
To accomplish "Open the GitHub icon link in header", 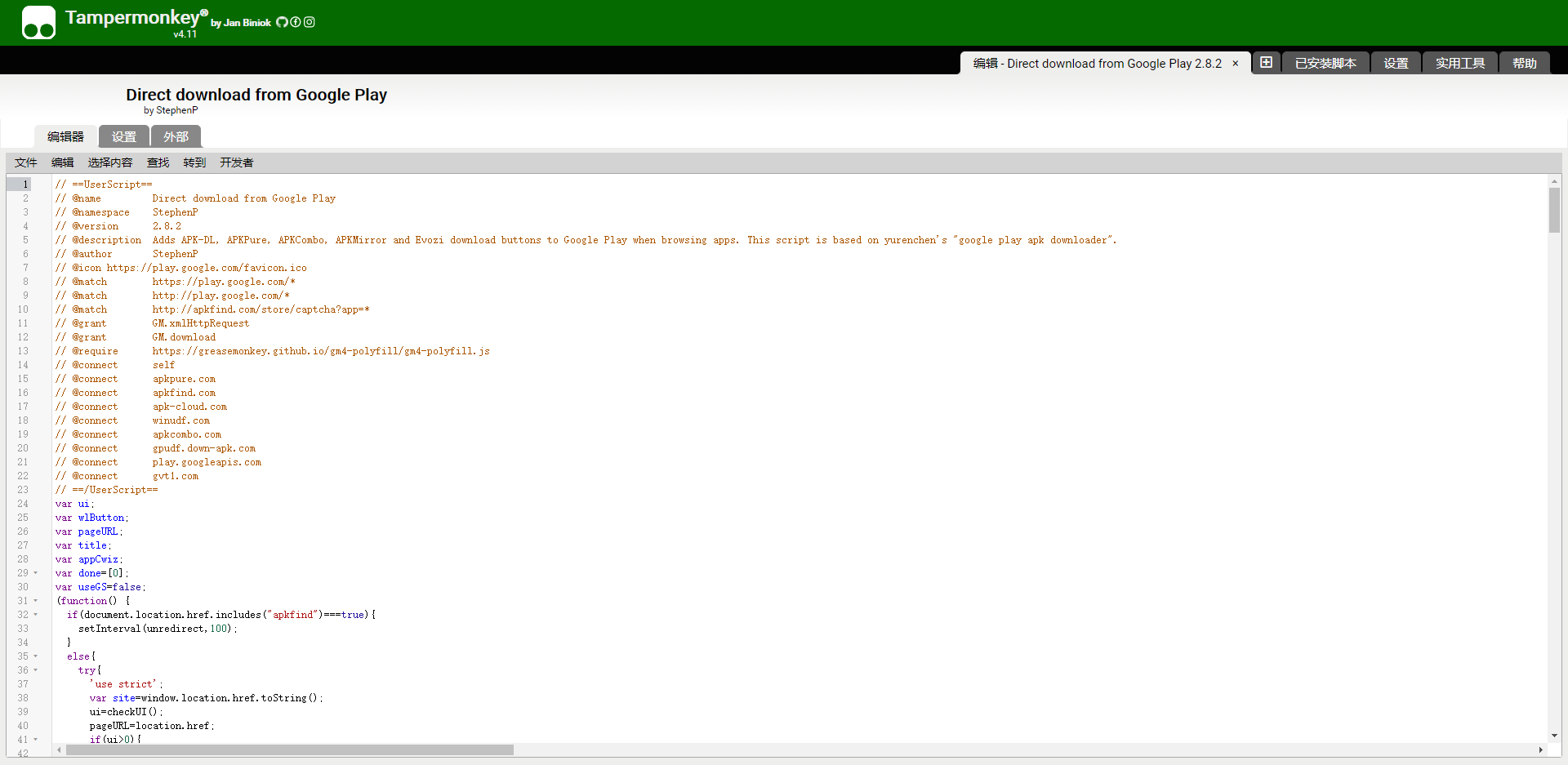I will click(x=282, y=22).
